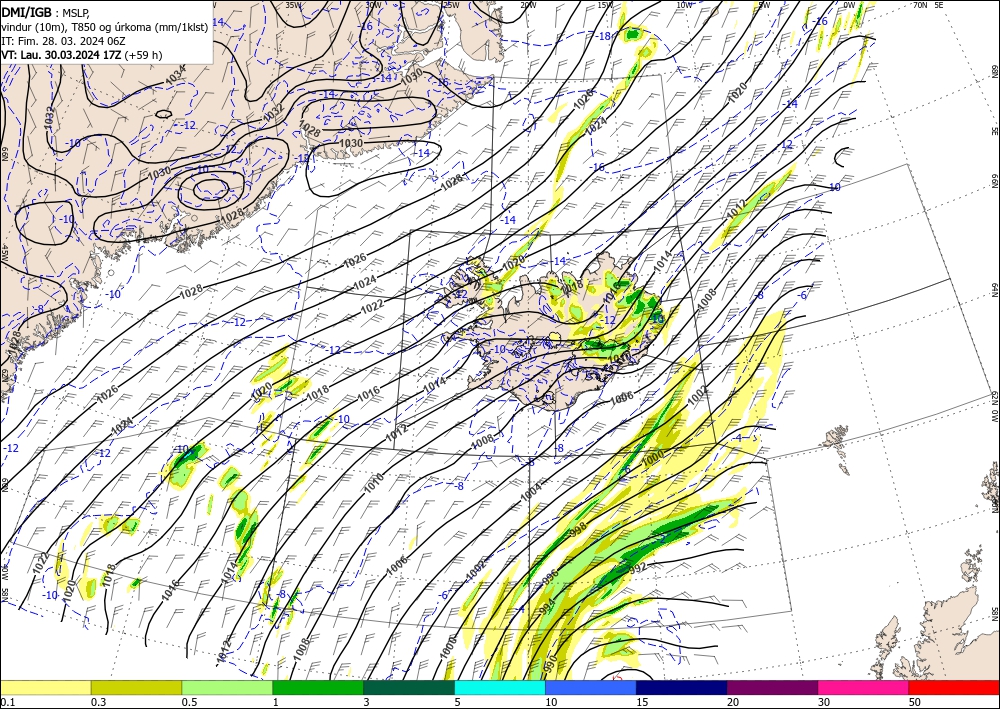Viewport: 1000px width, 709px height.
Task: Click the olive 0.3–0.5 legend swatch
Action: [x=136, y=687]
